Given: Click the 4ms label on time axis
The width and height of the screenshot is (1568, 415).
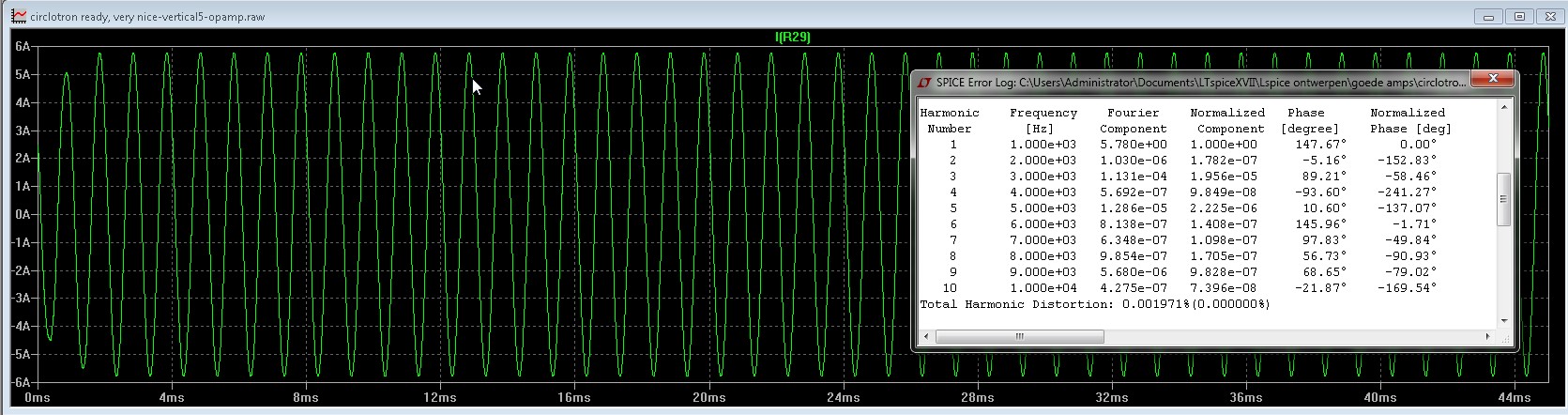Looking at the screenshot, I should tap(172, 397).
